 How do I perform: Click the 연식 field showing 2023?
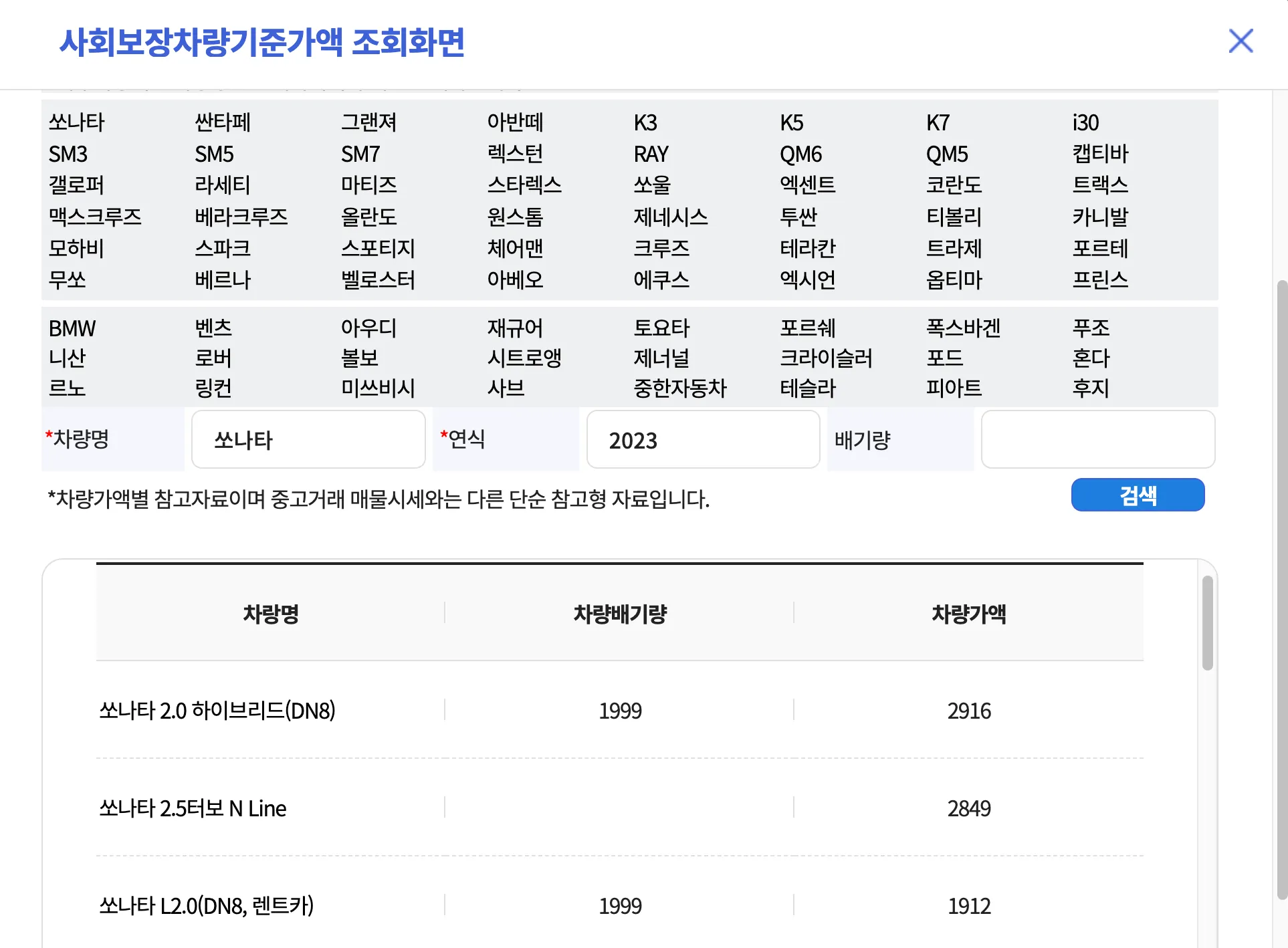[702, 439]
